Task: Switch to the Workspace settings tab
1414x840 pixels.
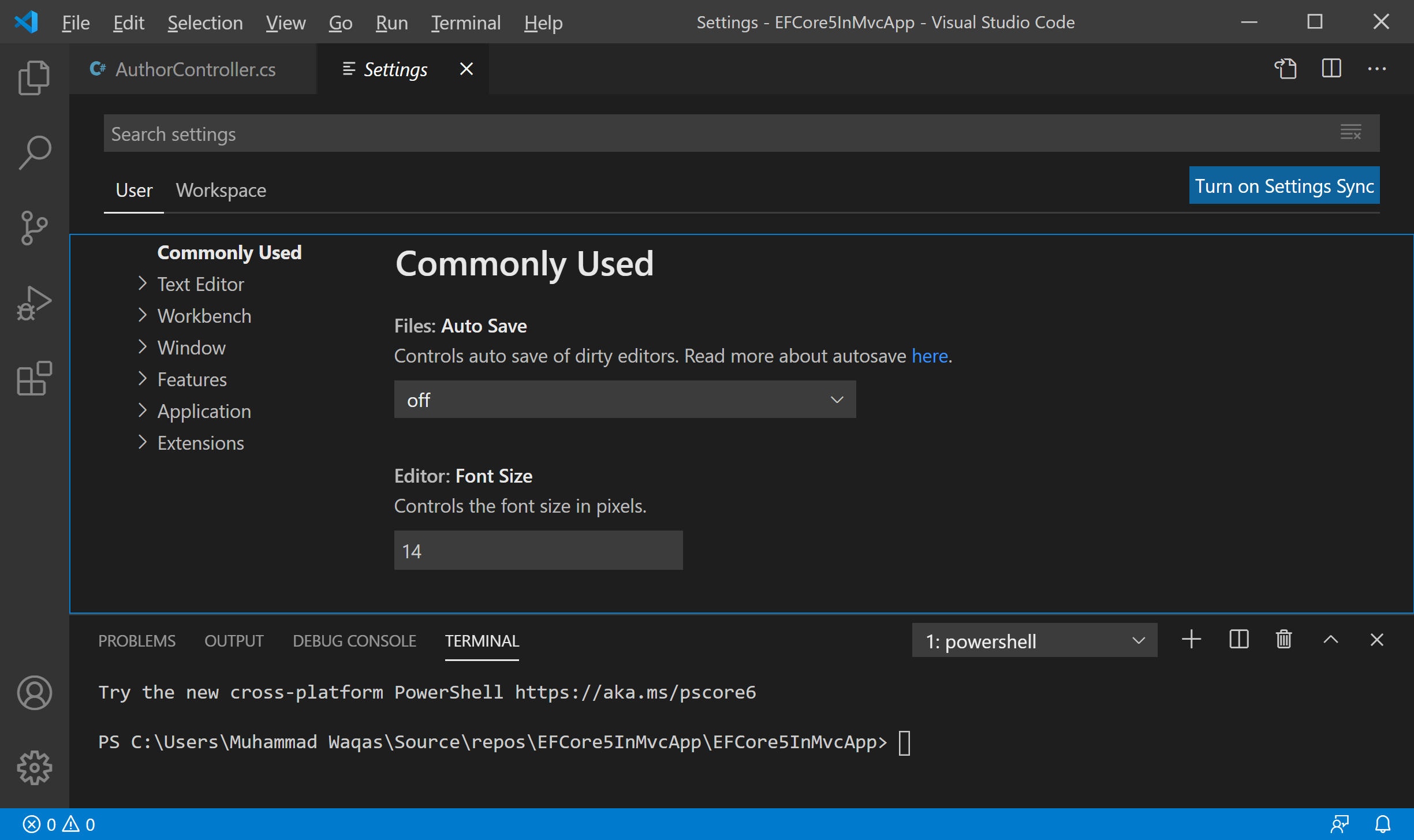Action: 221,189
